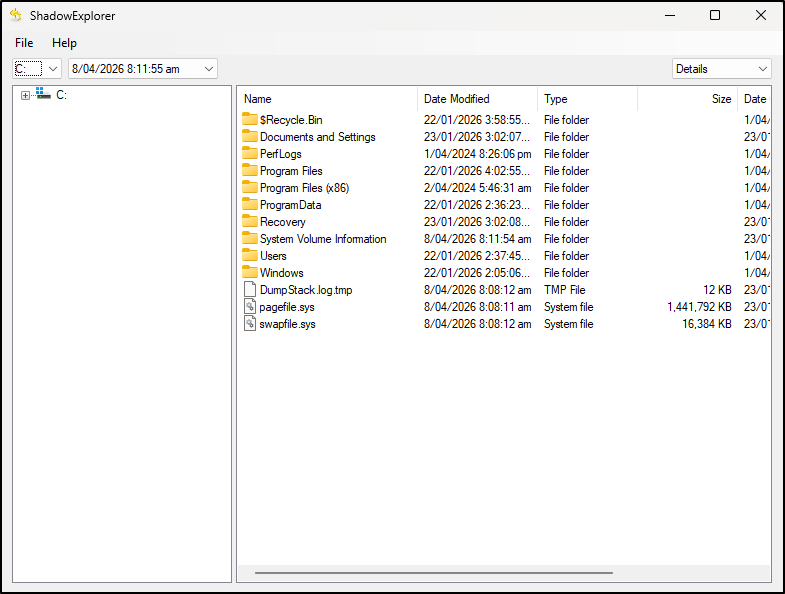Click the 1/04/2024 8:26:06 pm date cell
Viewport: 785px width, 594px height.
tap(478, 154)
